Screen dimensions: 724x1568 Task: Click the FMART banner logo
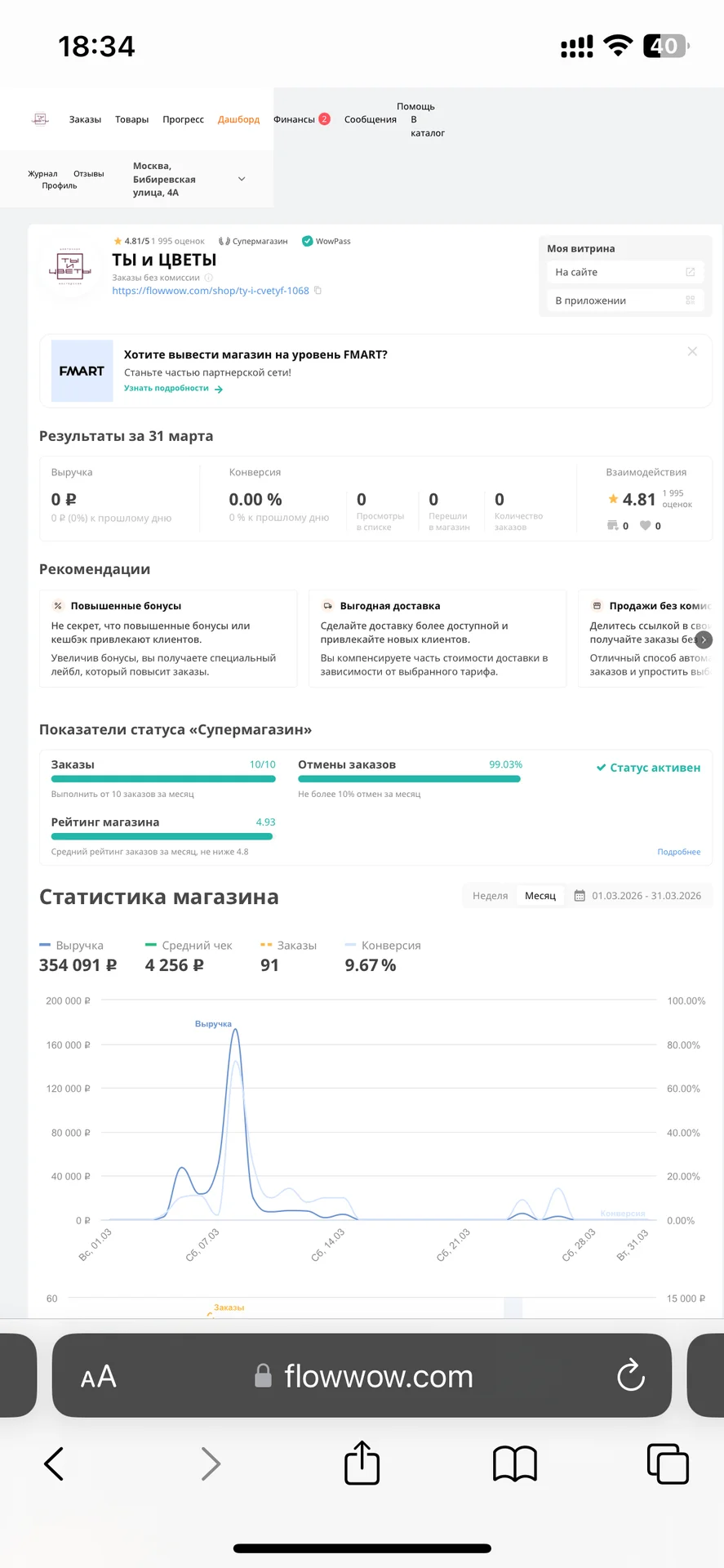click(x=82, y=371)
